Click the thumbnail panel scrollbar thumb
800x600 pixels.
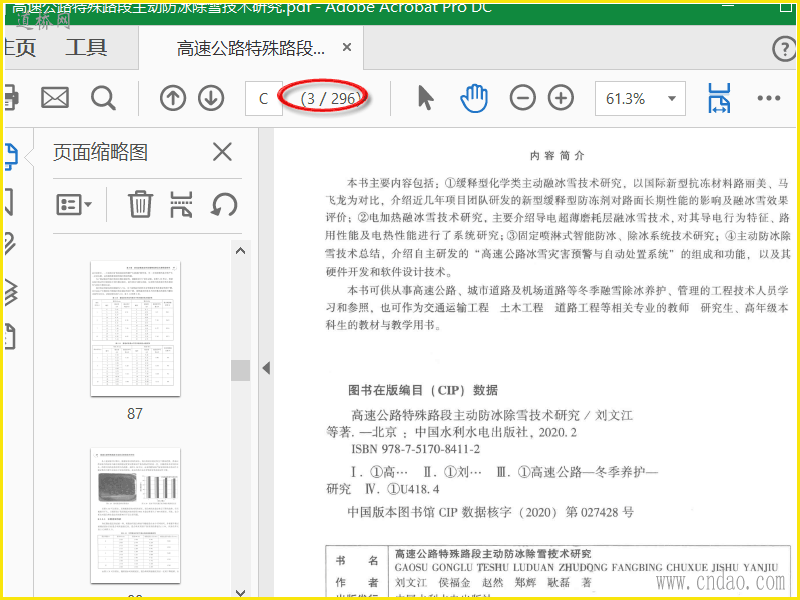coord(240,370)
